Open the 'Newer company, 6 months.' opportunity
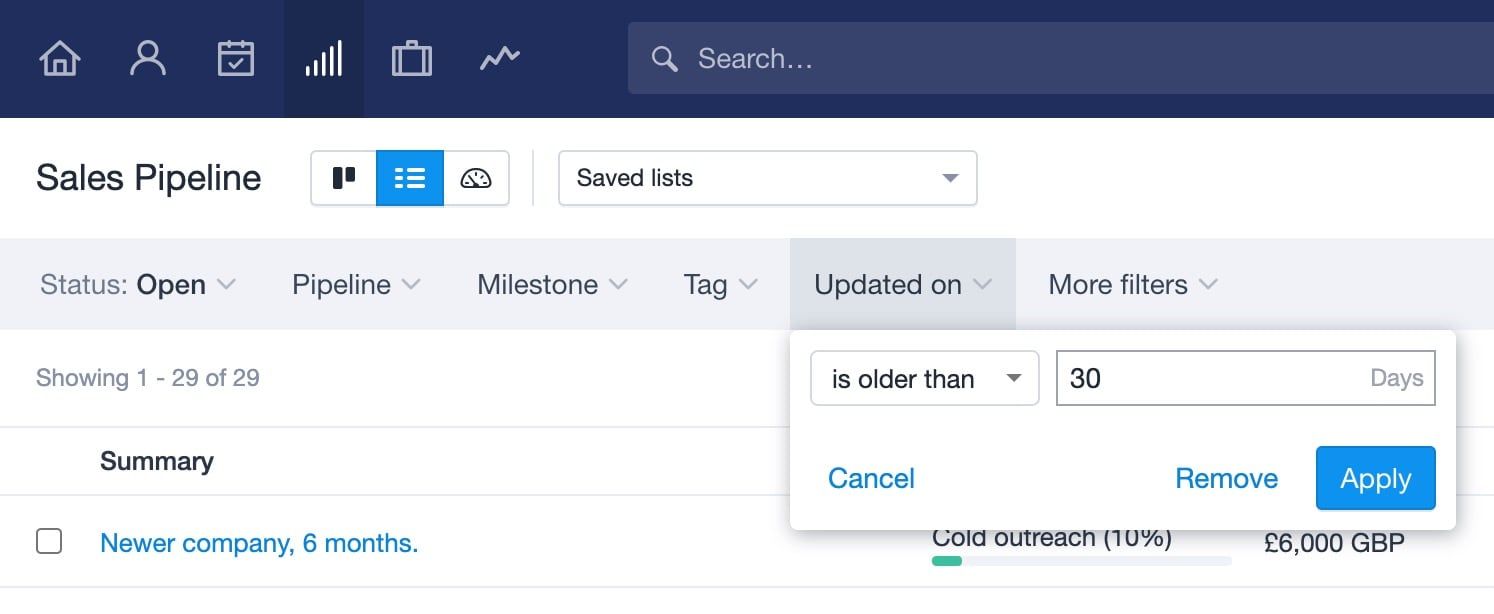The height and width of the screenshot is (614, 1494). tap(259, 543)
